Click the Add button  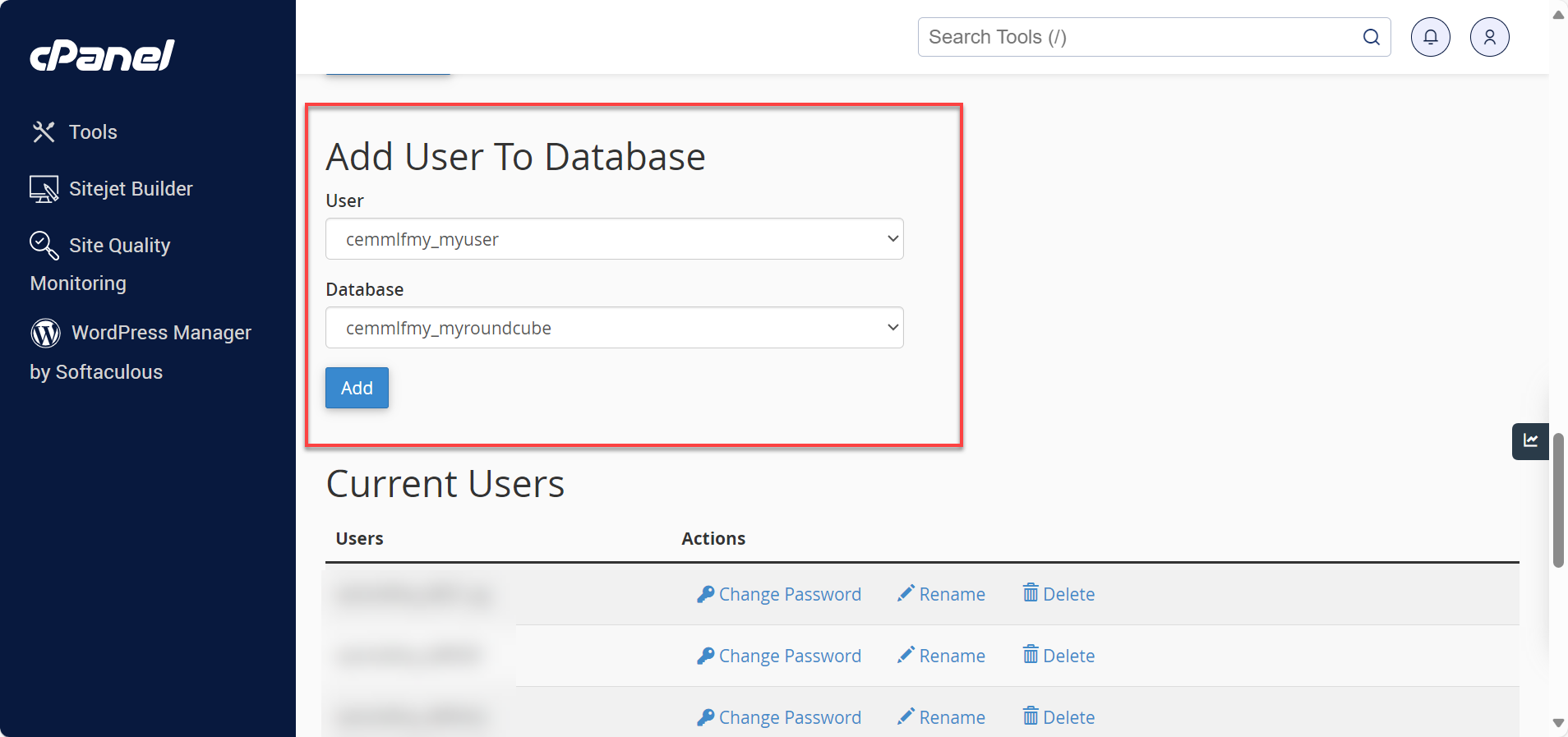(357, 388)
